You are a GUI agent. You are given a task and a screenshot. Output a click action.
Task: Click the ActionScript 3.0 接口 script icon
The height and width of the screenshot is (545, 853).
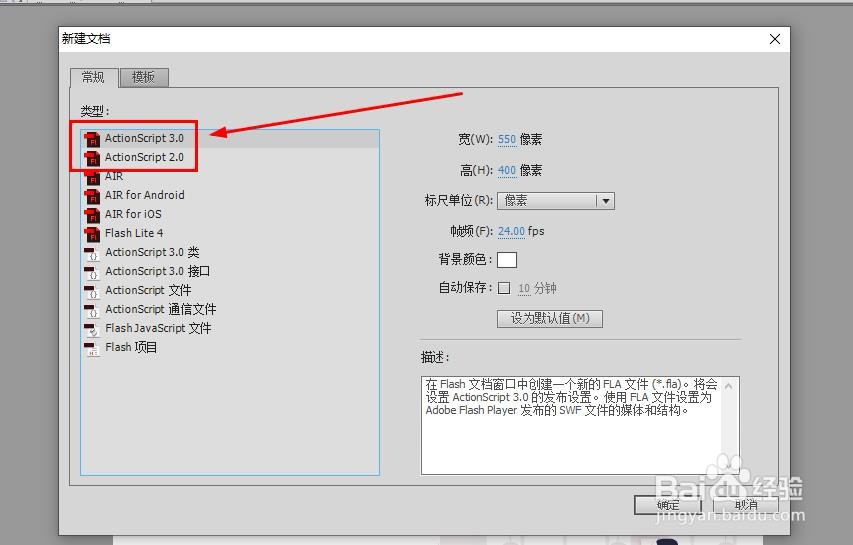click(x=92, y=272)
